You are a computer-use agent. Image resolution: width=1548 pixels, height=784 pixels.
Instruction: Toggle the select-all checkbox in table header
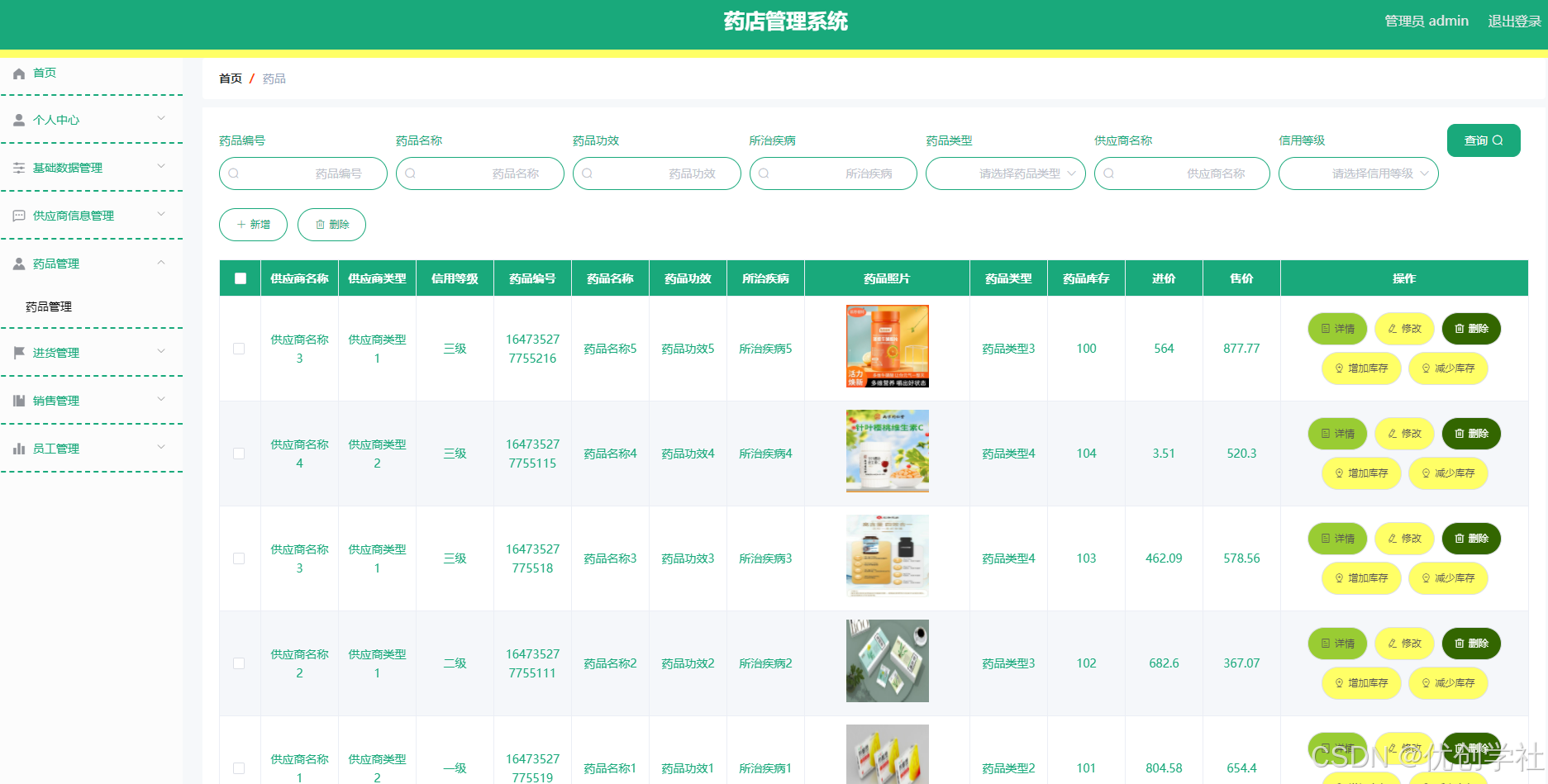coord(240,278)
